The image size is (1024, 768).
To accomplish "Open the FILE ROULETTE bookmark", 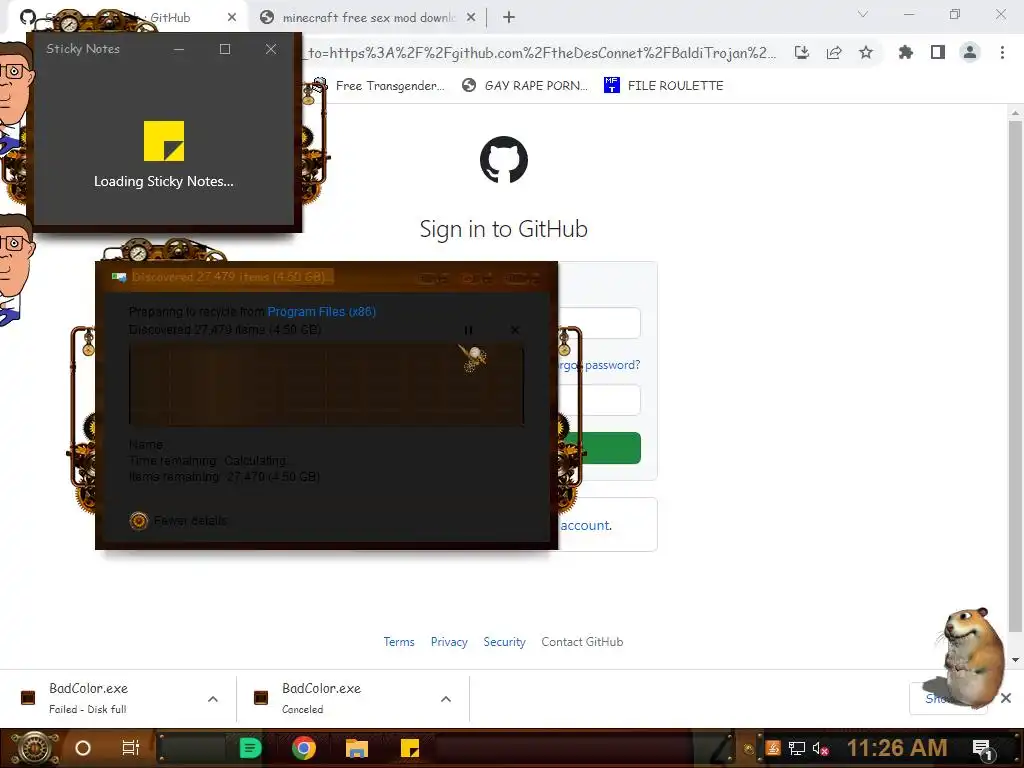I will (x=664, y=85).
